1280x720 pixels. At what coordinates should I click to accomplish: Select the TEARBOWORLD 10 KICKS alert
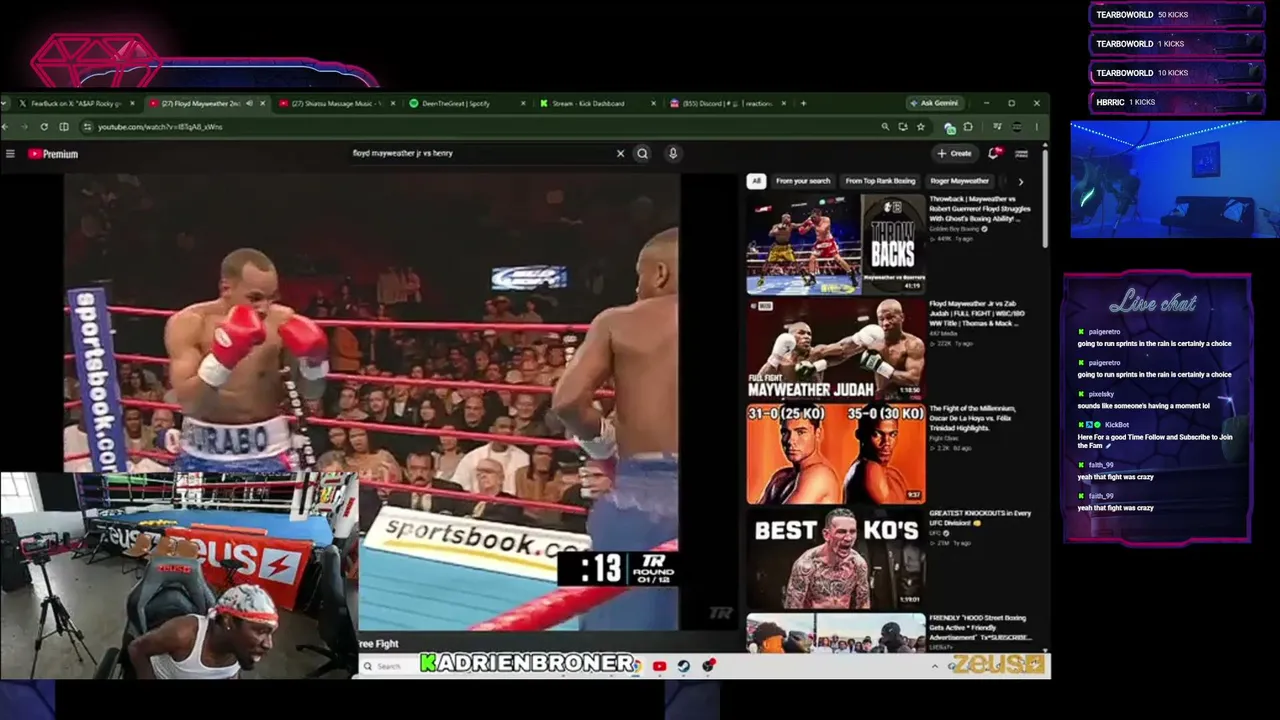click(1176, 73)
